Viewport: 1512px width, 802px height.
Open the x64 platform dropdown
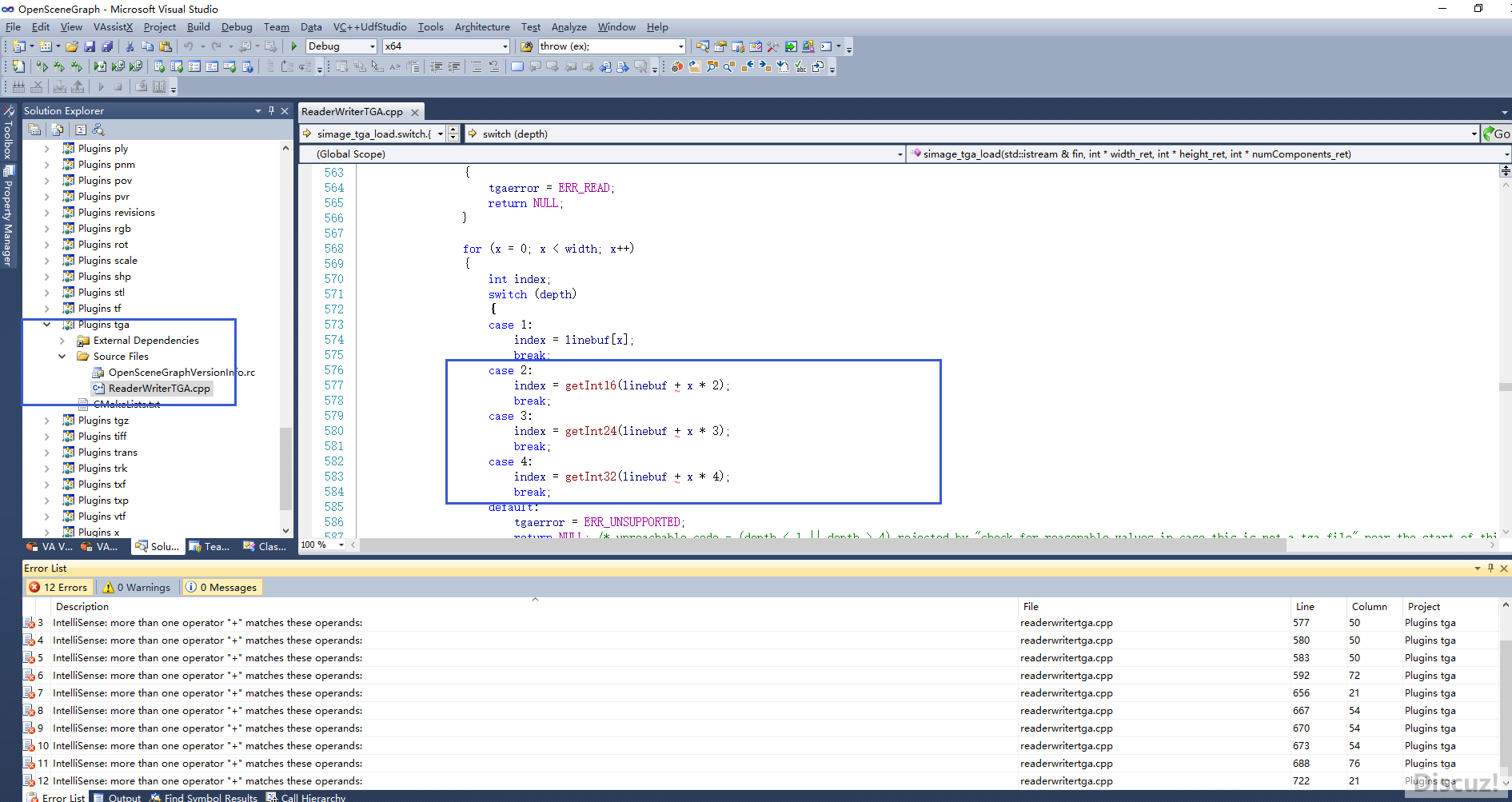(505, 46)
